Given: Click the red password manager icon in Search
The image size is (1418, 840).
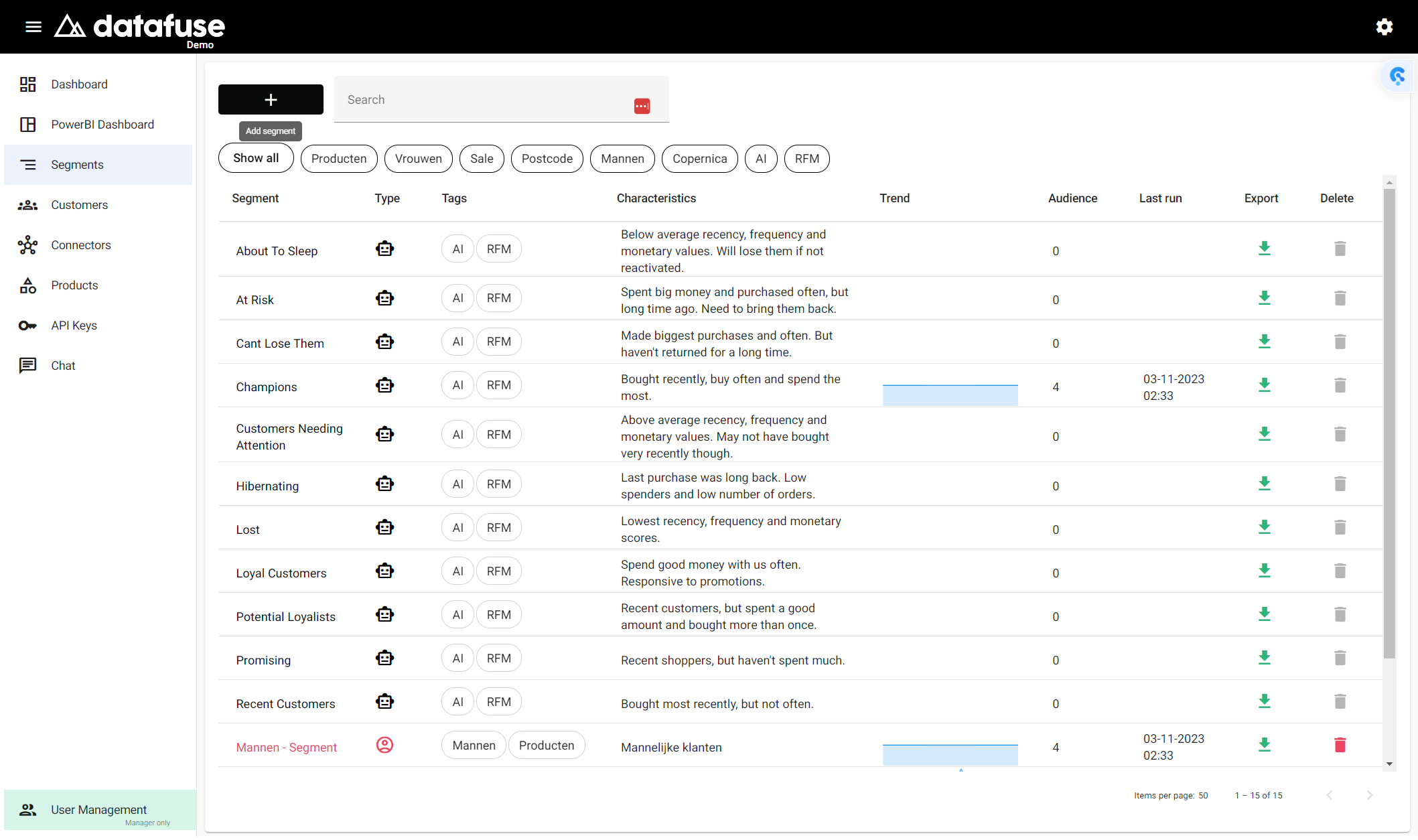Looking at the screenshot, I should coord(642,106).
